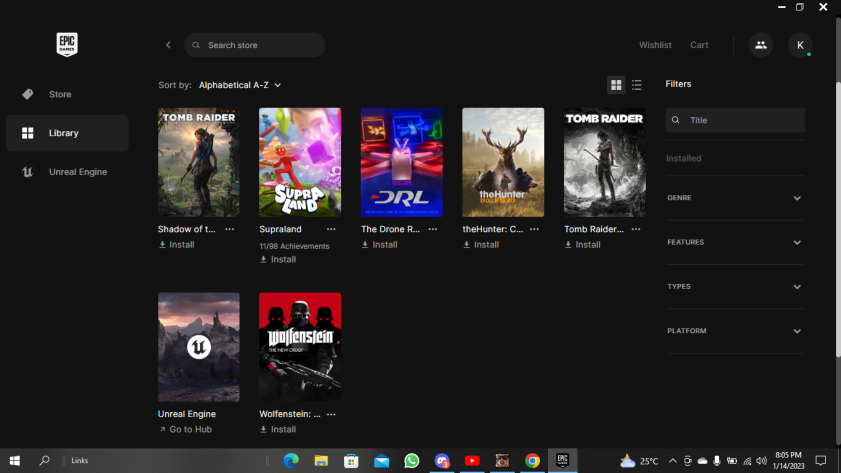This screenshot has width=841, height=473.
Task: Open more options for theHunter
Action: (534, 229)
